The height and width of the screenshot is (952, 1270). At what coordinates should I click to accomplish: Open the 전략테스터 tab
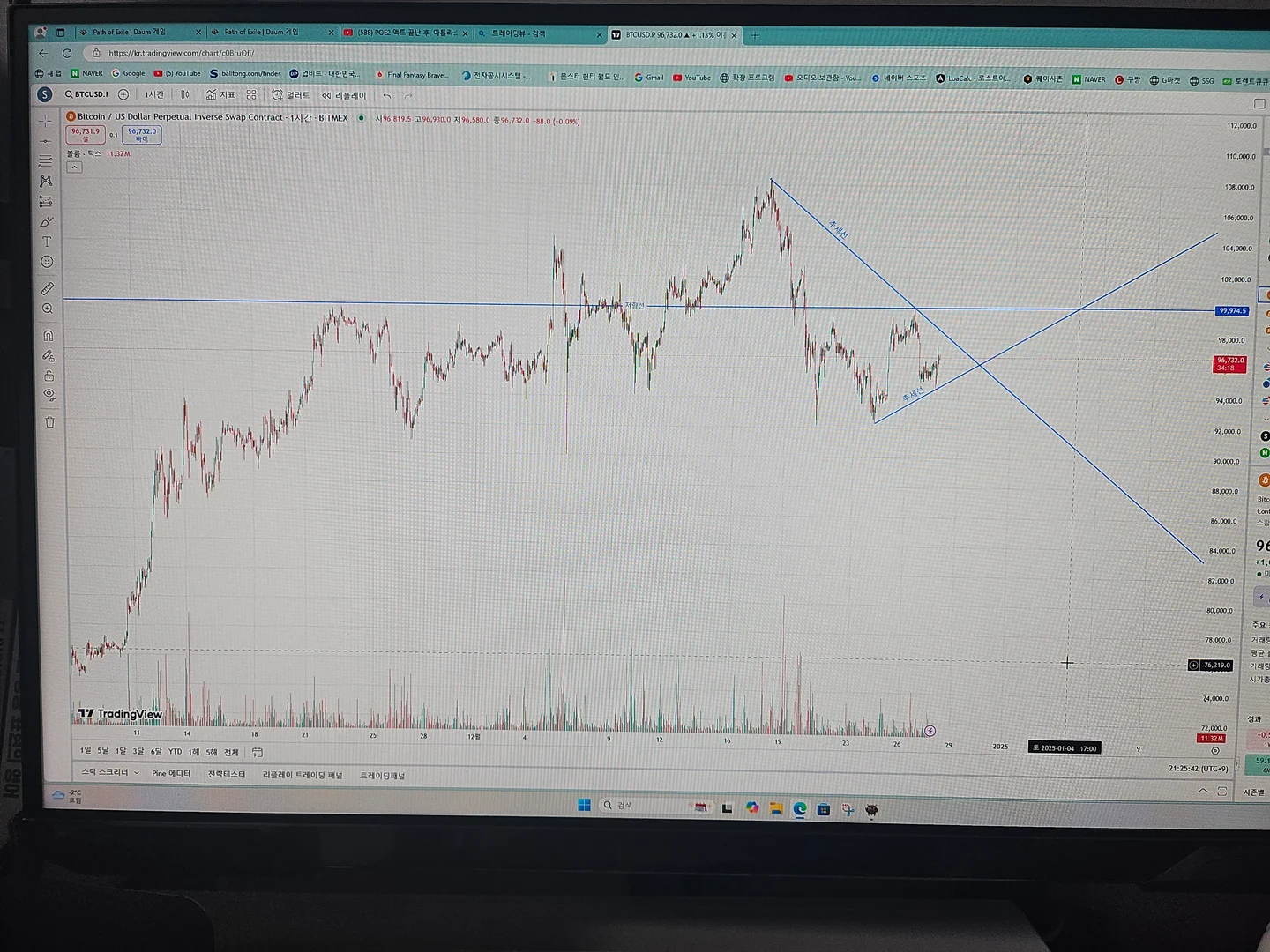(x=227, y=774)
